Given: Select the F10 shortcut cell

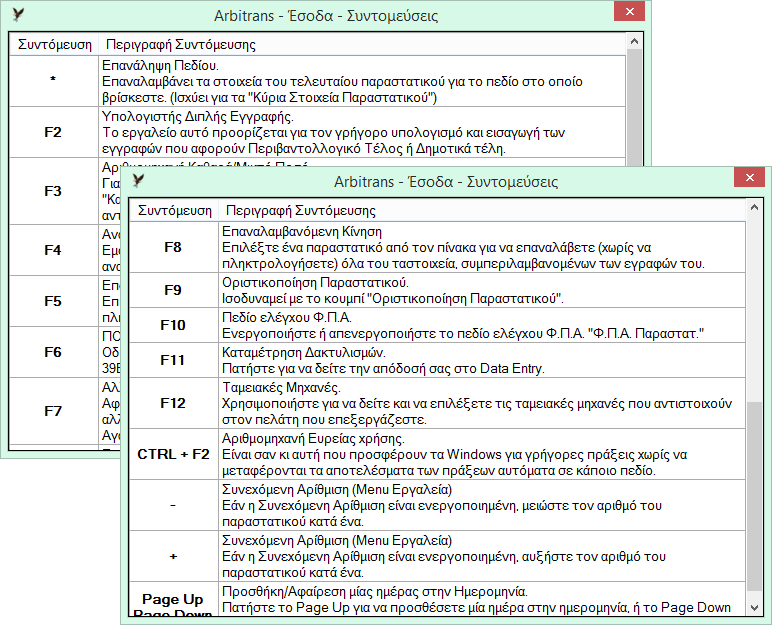Looking at the screenshot, I should point(174,325).
